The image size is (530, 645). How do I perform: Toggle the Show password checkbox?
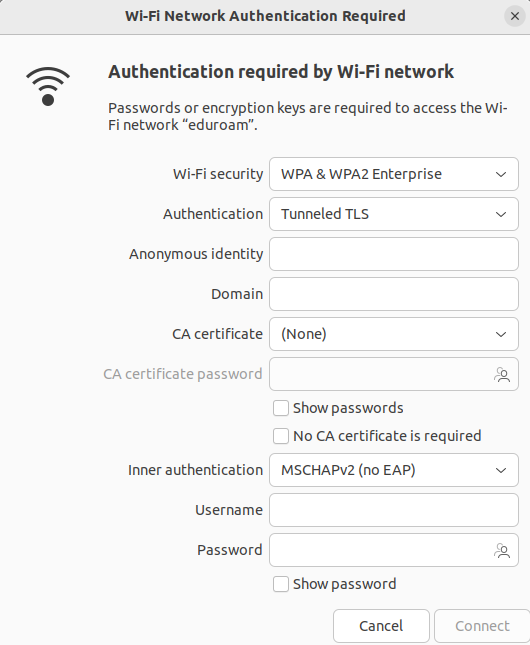(281, 584)
